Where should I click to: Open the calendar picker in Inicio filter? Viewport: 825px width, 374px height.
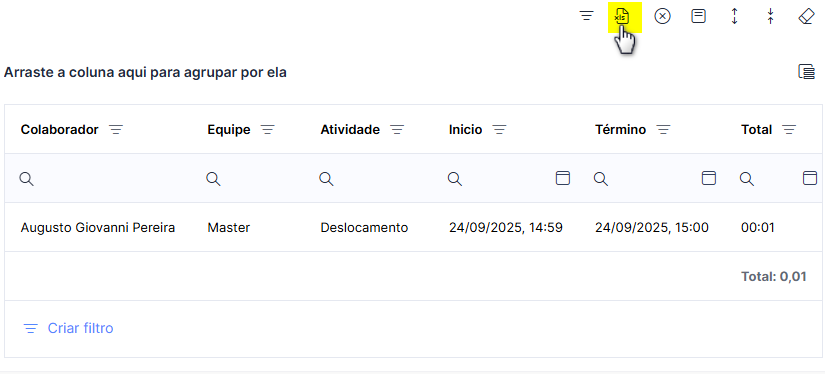[x=563, y=178]
